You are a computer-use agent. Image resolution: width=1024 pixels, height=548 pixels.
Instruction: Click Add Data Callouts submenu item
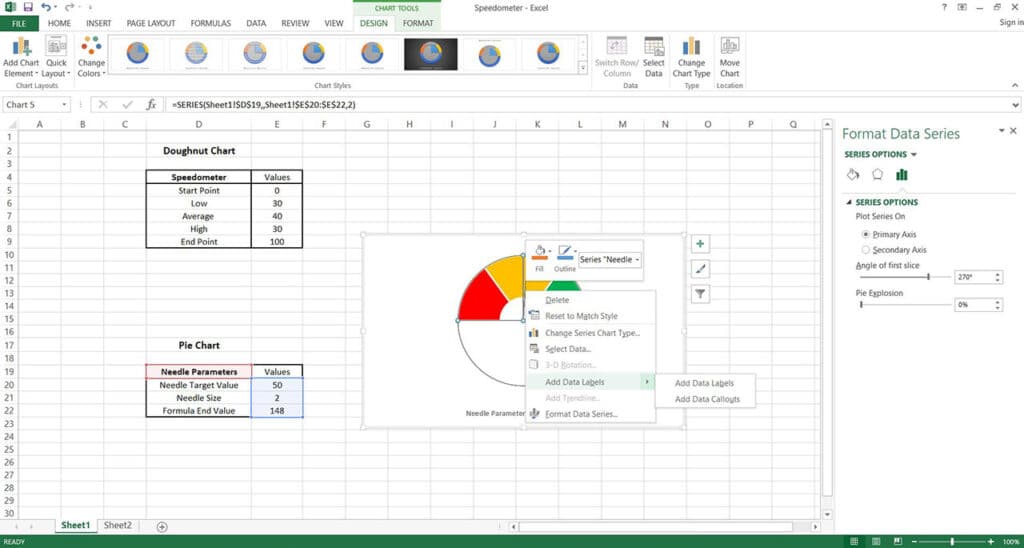(x=705, y=399)
